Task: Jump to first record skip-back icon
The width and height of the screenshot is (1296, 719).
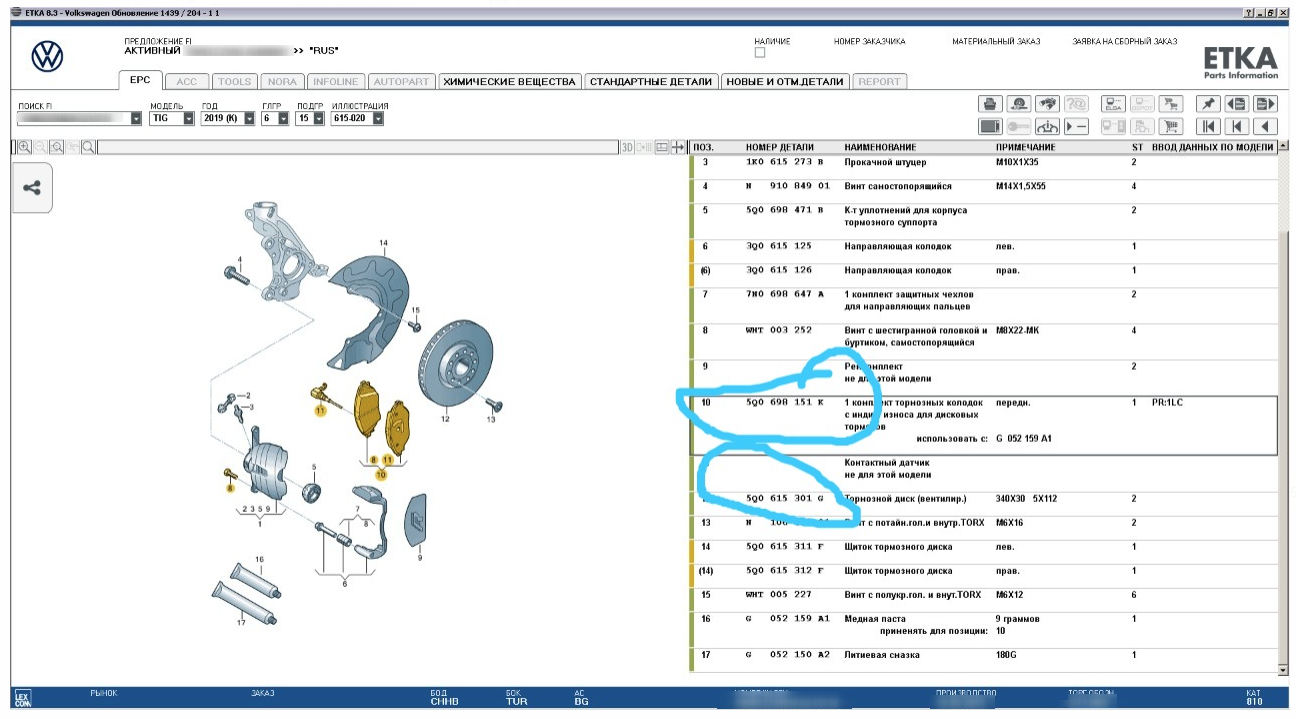Action: pos(1208,126)
